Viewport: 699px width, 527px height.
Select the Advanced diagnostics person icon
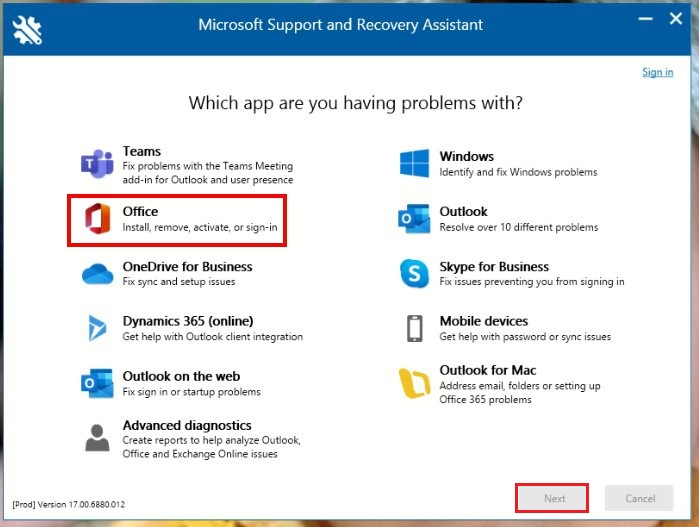pos(97,438)
